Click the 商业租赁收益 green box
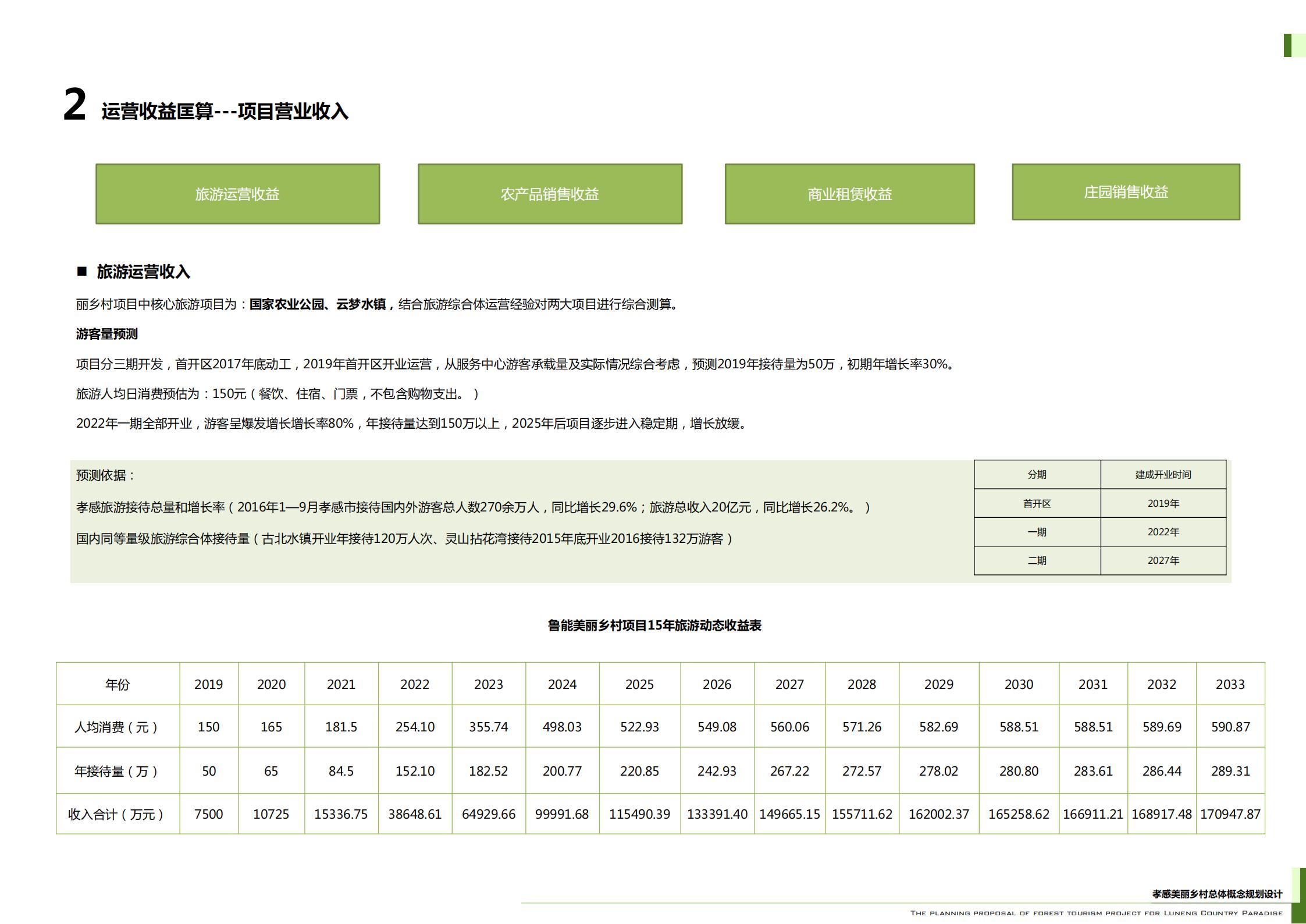This screenshot has width=1306, height=924. tap(849, 194)
